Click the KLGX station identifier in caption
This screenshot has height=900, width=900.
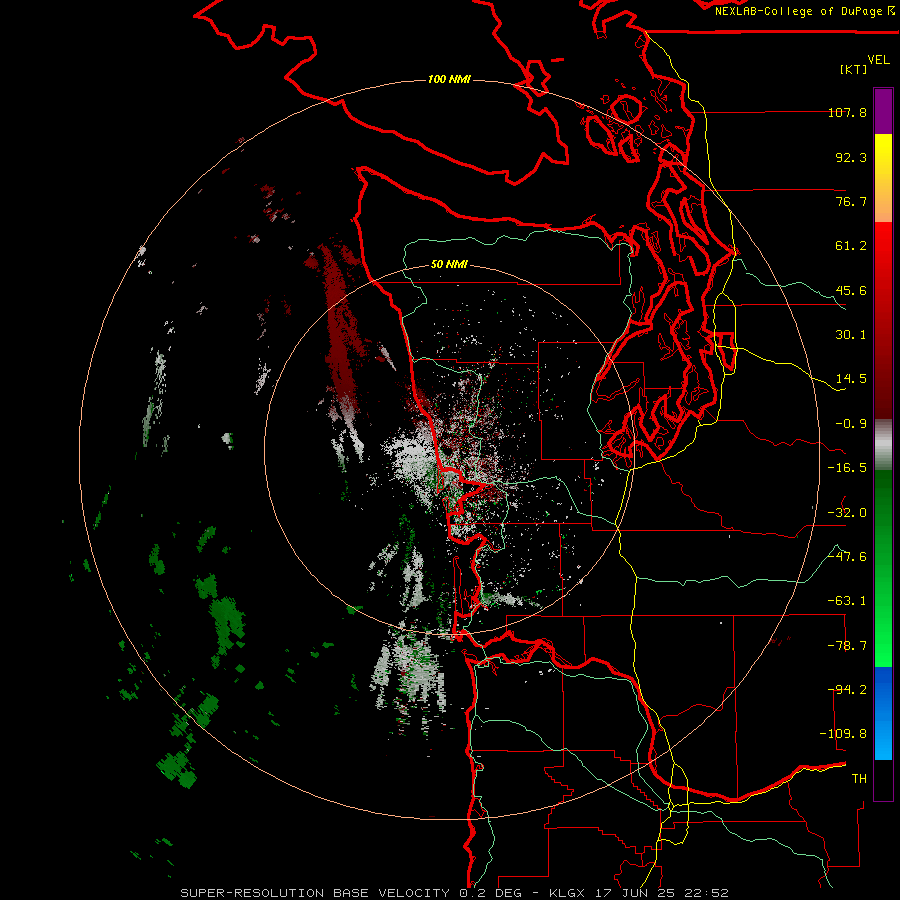pyautogui.click(x=567, y=893)
